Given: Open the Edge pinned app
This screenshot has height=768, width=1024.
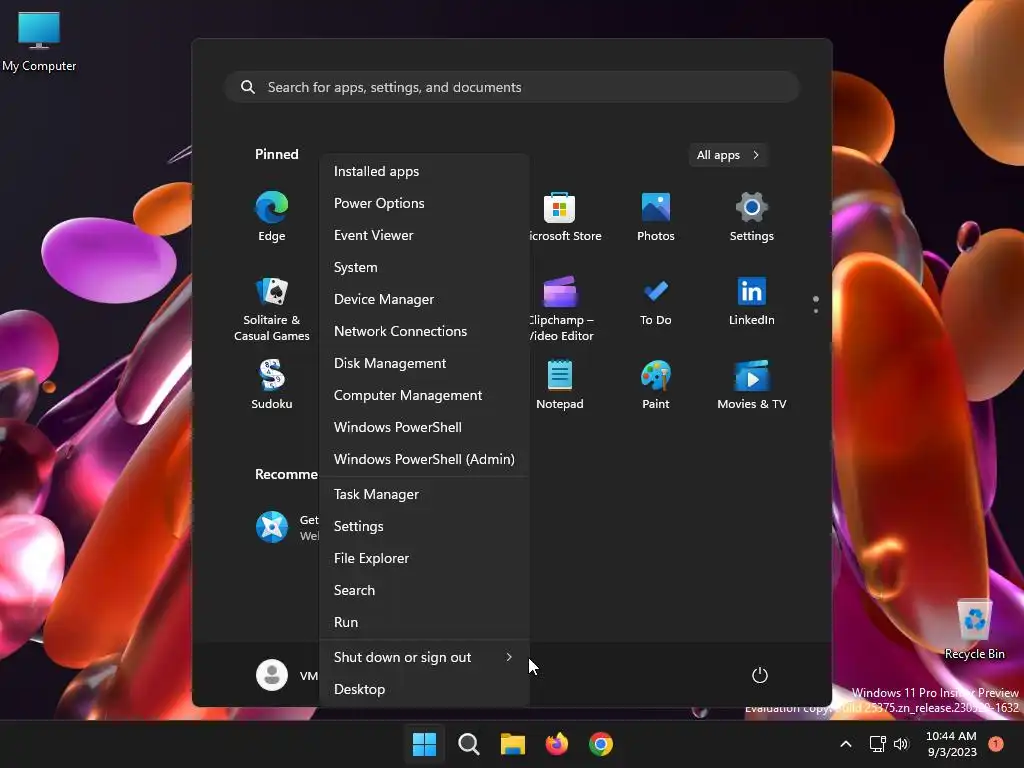Looking at the screenshot, I should pyautogui.click(x=272, y=216).
